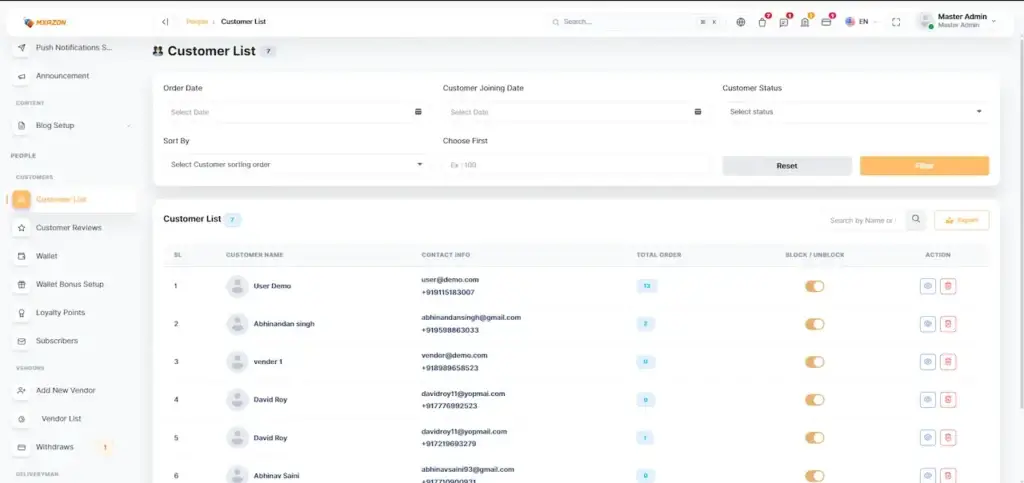
Task: Toggle block status for Abhinandan singh
Action: pos(814,324)
